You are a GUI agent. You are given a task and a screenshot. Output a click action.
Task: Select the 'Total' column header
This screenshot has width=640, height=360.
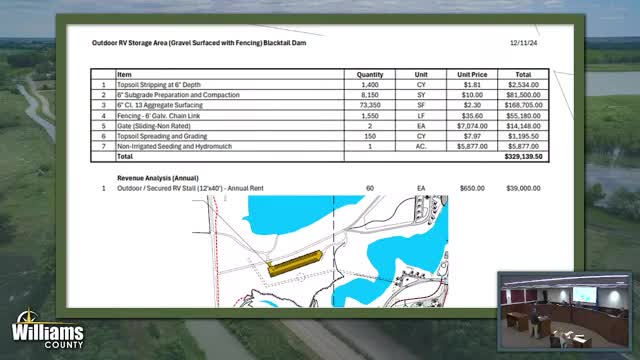(523, 75)
